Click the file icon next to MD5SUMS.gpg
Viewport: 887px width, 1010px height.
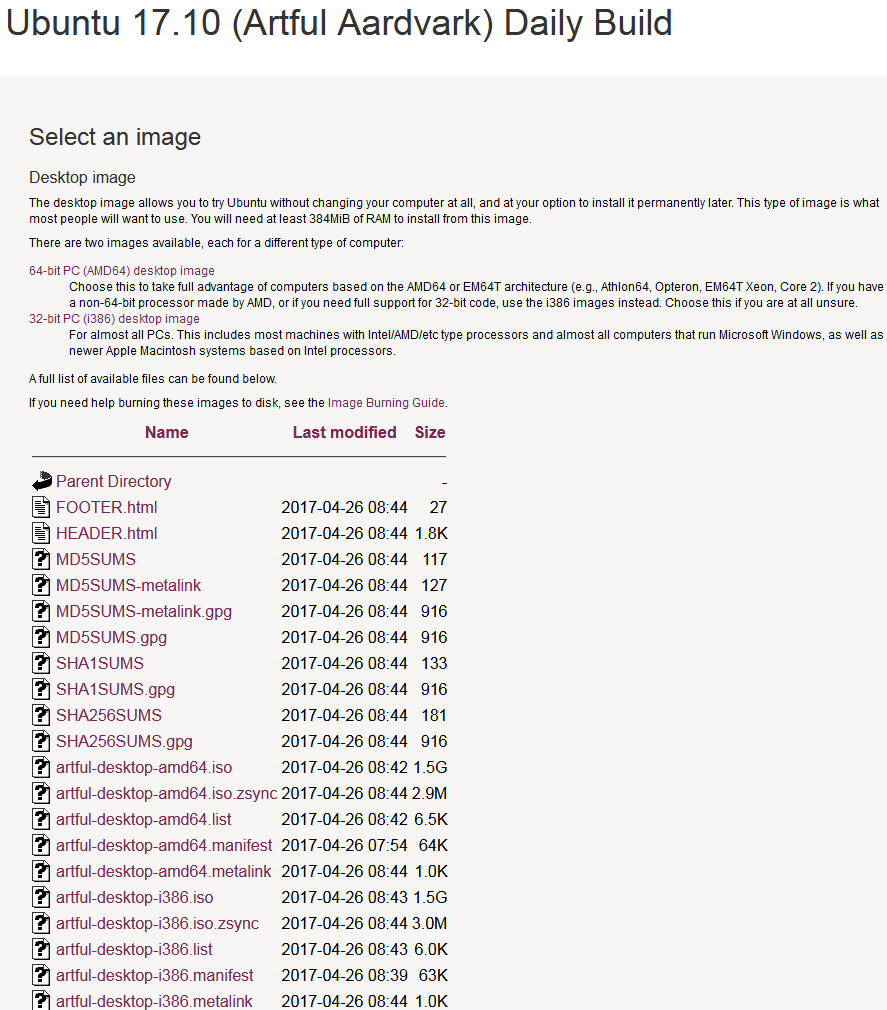(x=41, y=637)
